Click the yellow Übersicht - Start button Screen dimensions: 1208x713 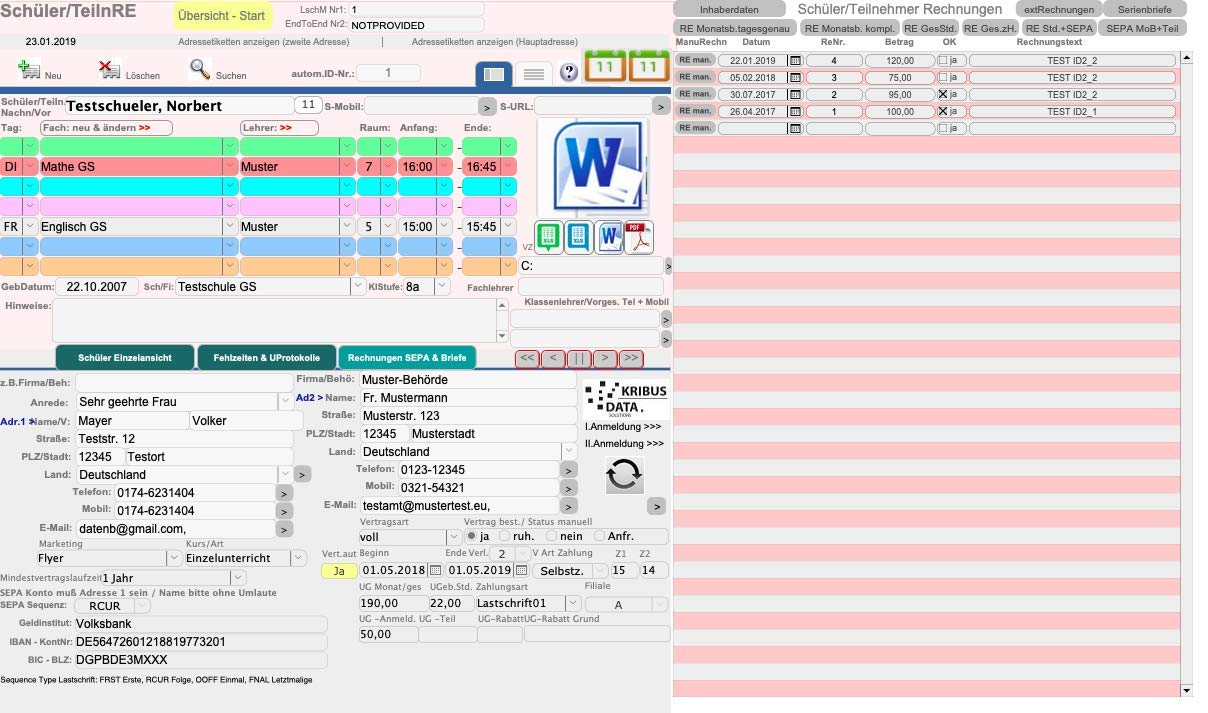221,16
